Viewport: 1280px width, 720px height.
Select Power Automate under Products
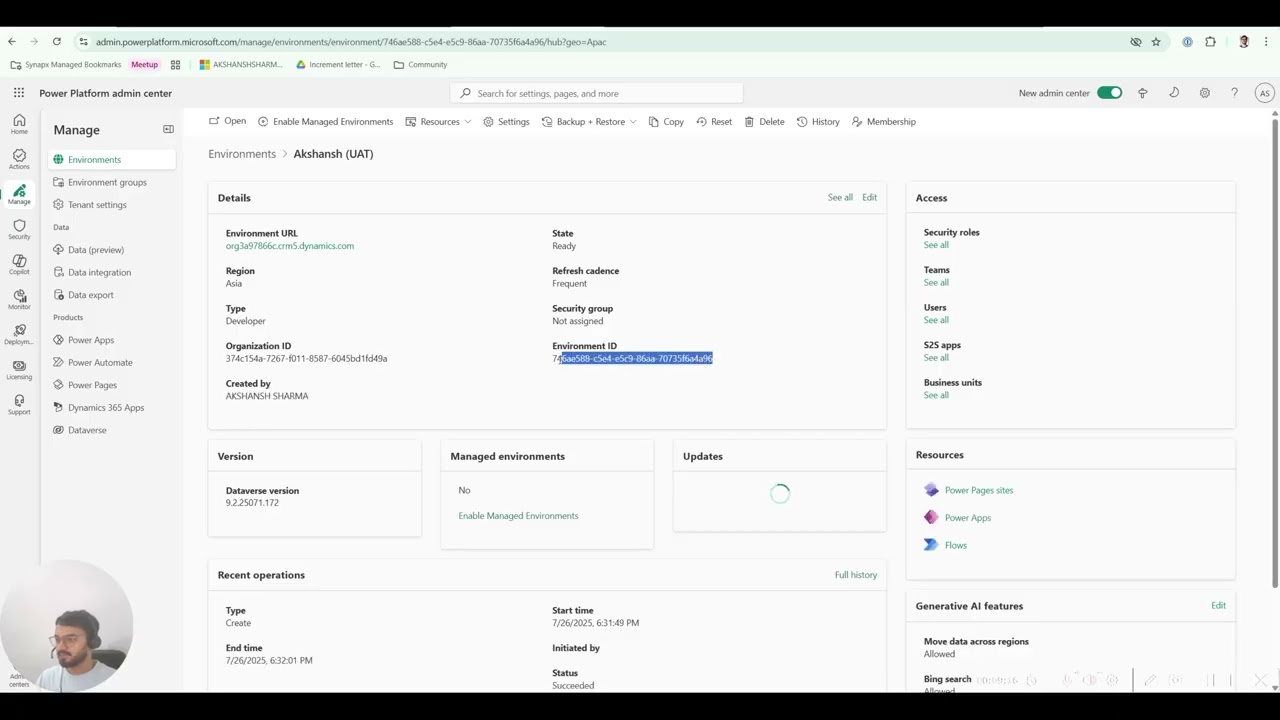click(112, 362)
